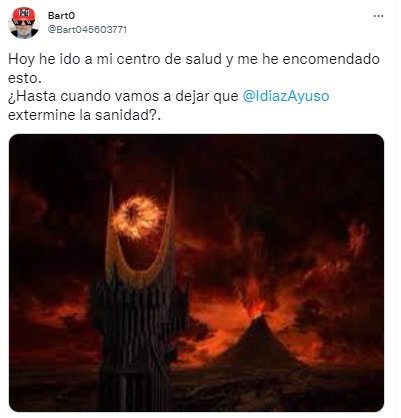Viewport: 401px width, 418px height.
Task: Click the BartO display name
Action: coord(61,16)
